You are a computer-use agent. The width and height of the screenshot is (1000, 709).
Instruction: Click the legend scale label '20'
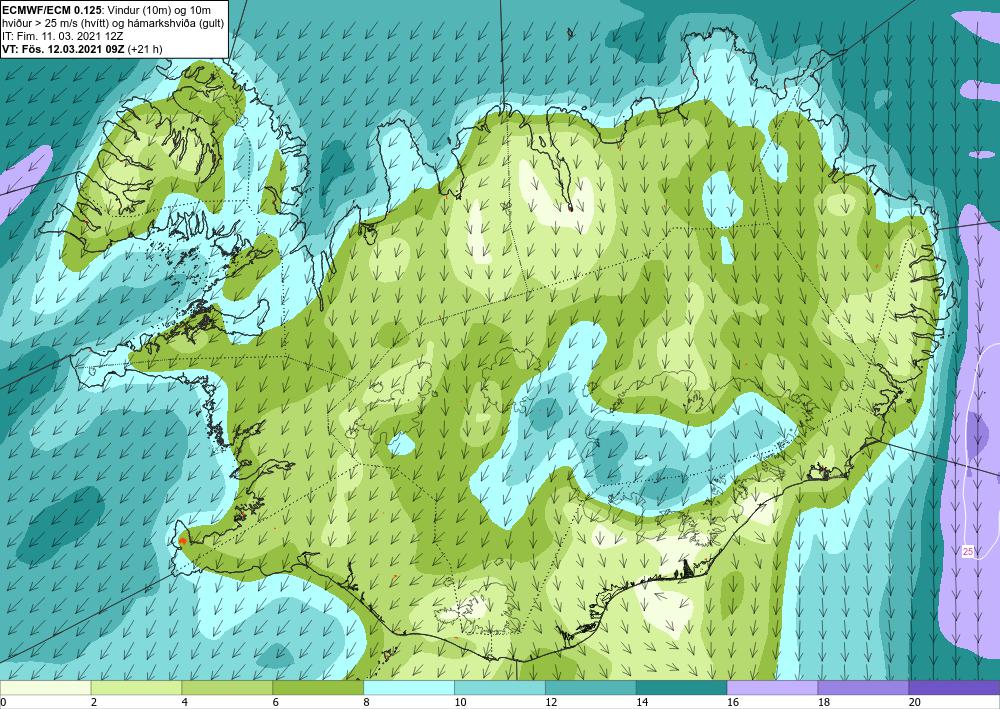click(x=915, y=703)
